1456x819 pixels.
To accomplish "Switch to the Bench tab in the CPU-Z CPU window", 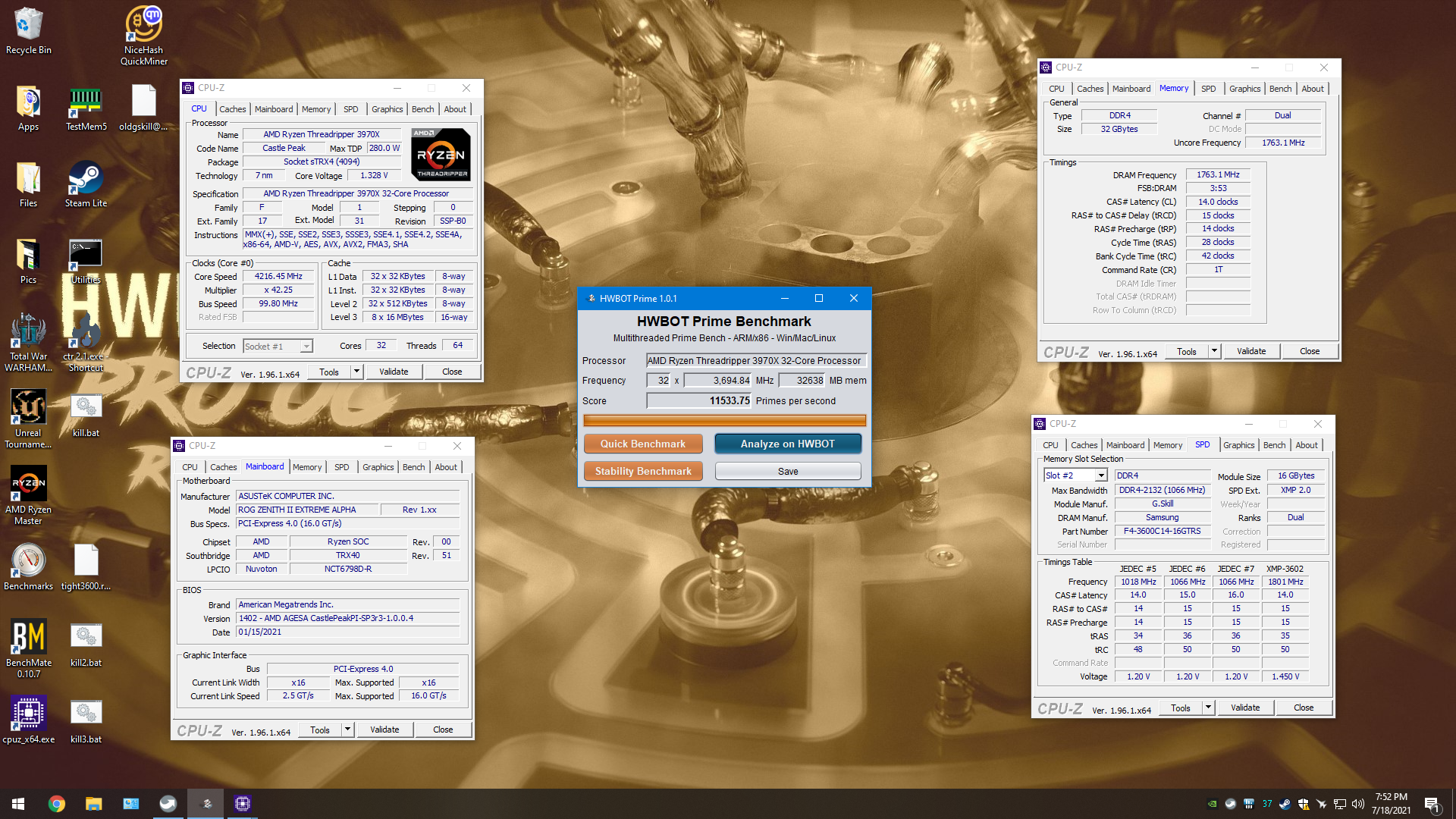I will pos(422,109).
